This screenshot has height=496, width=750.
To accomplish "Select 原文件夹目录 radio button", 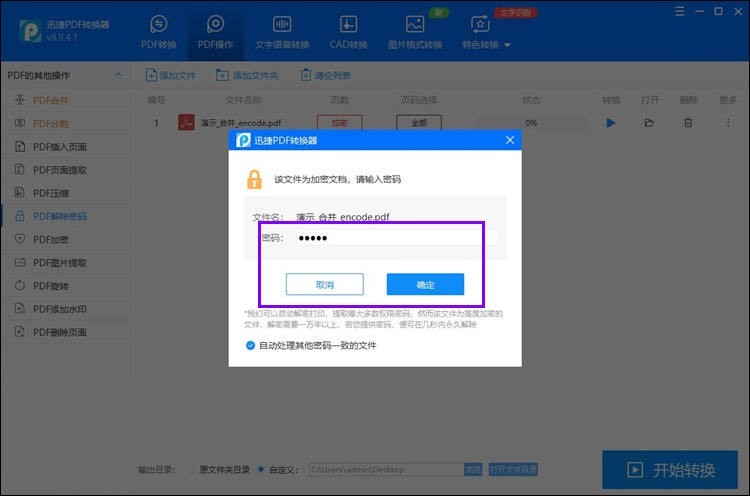I will pyautogui.click(x=191, y=470).
